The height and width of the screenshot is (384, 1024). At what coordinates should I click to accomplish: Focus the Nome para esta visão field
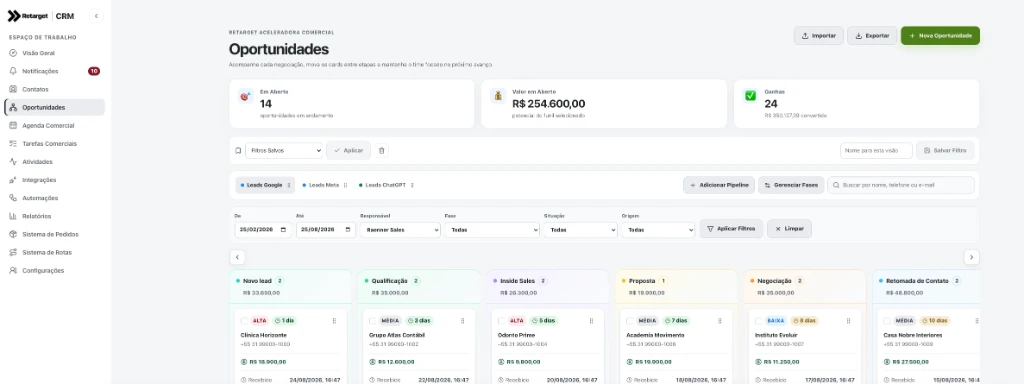876,150
